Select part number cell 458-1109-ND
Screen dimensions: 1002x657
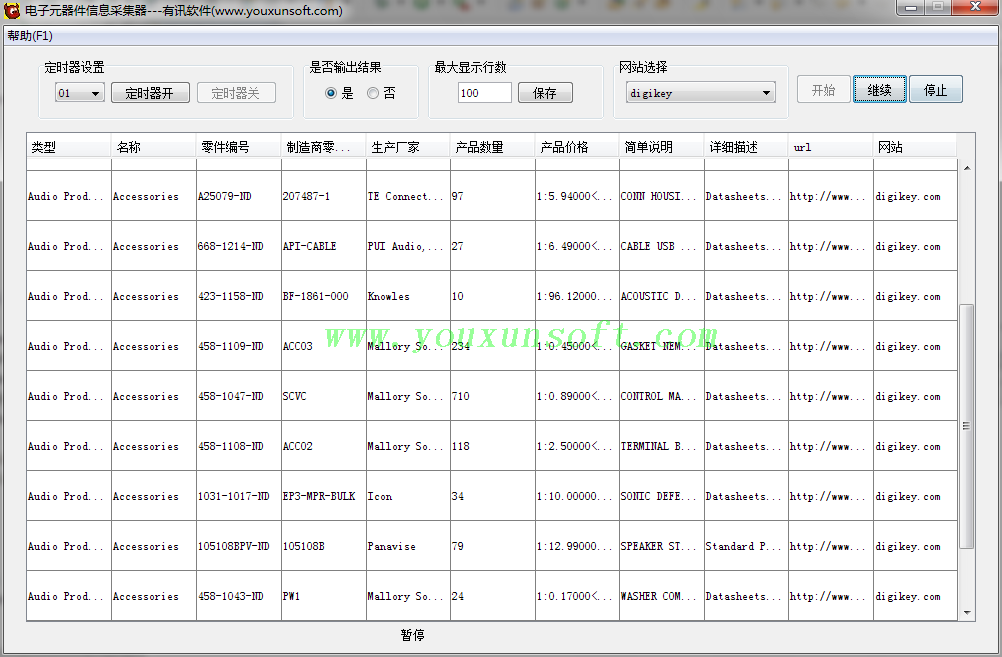[238, 346]
